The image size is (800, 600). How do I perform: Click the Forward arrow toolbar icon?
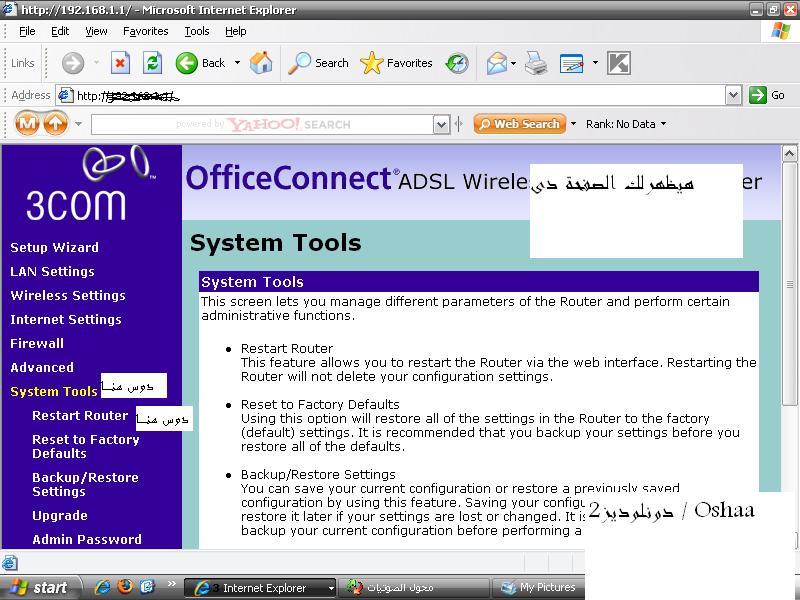click(x=72, y=63)
